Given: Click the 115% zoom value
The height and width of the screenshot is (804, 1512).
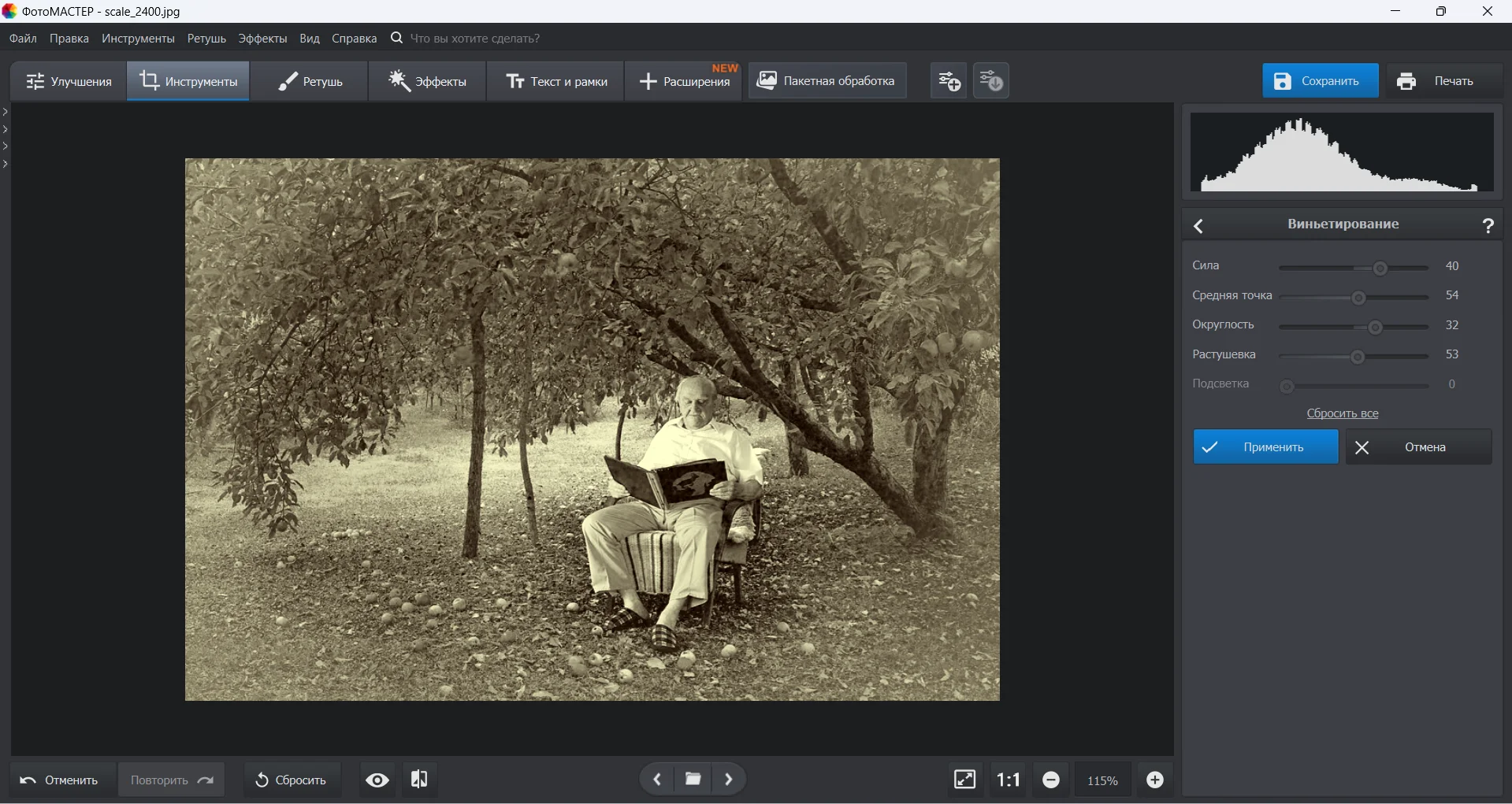Looking at the screenshot, I should [1102, 780].
